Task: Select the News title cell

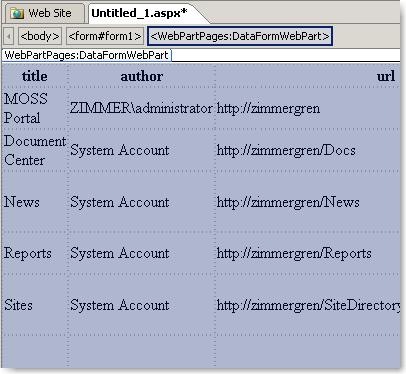Action: pos(35,202)
